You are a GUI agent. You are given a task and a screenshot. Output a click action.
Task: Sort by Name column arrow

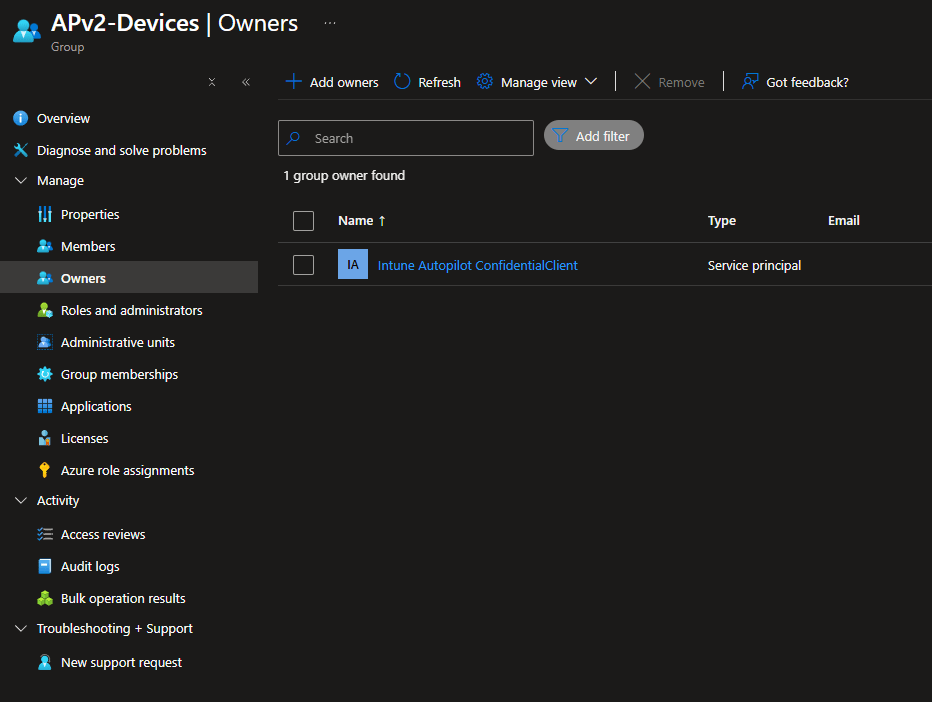pos(382,221)
